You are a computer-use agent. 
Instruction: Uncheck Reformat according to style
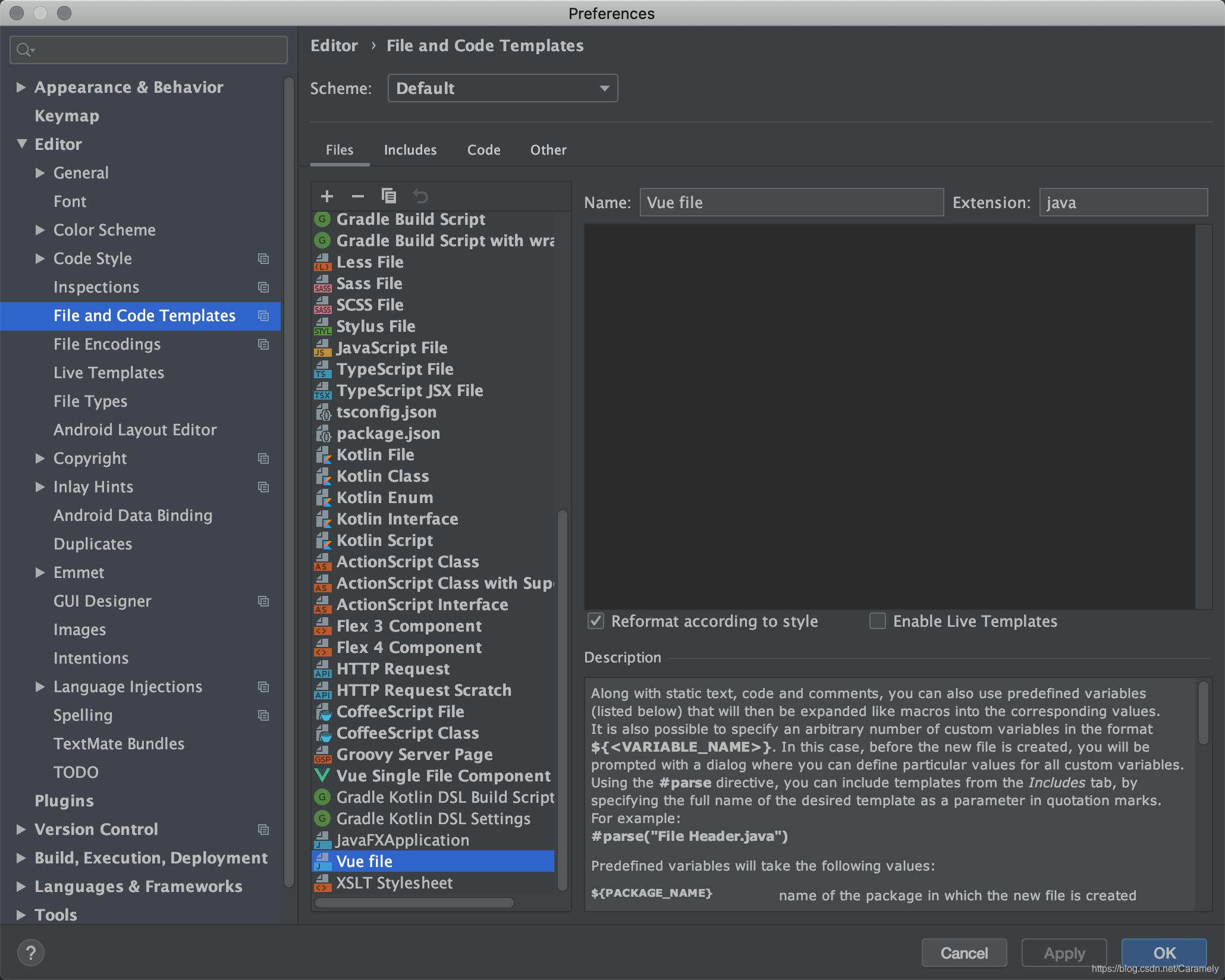[596, 621]
